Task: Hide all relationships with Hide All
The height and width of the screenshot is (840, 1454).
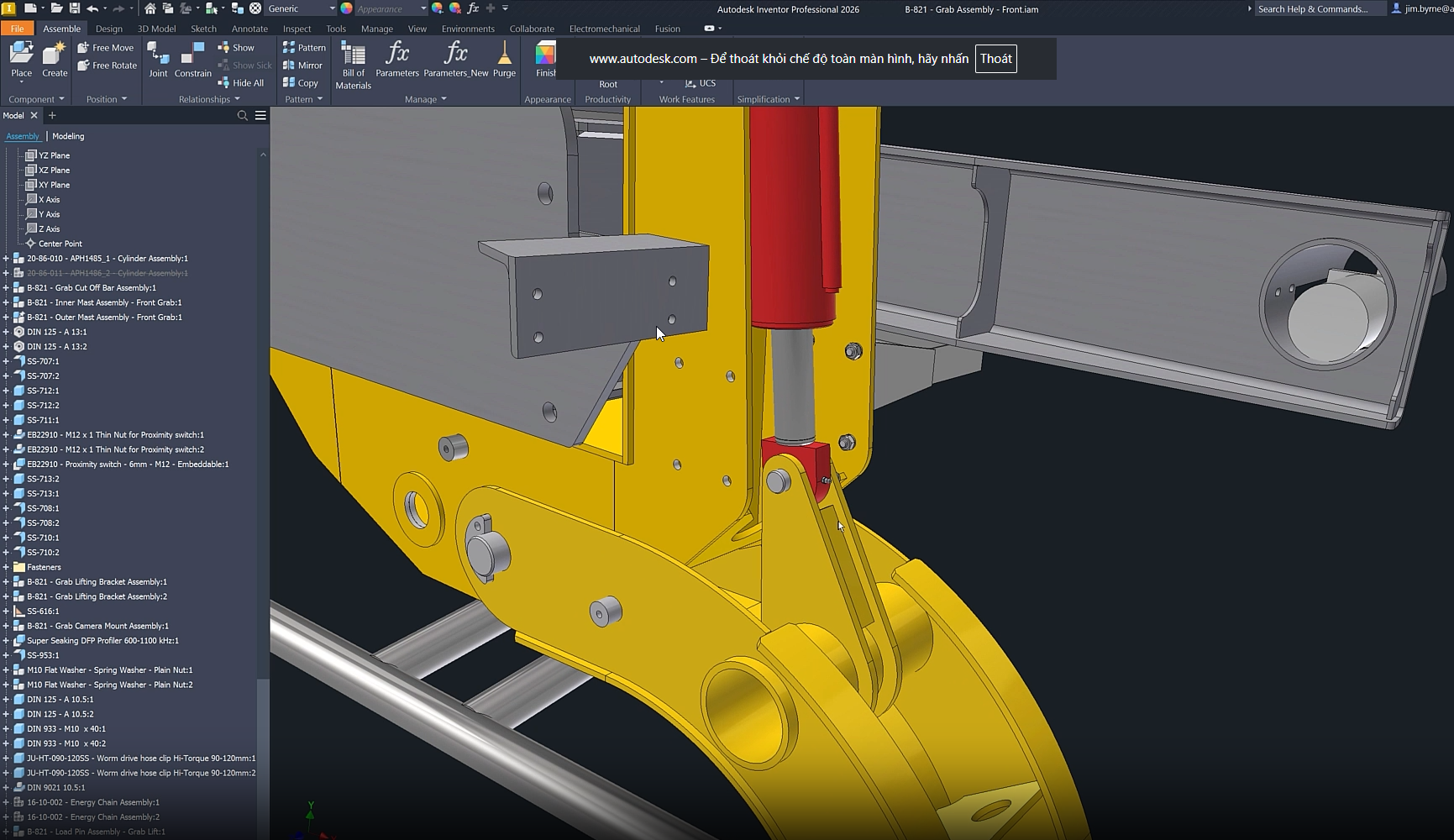Action: click(240, 83)
